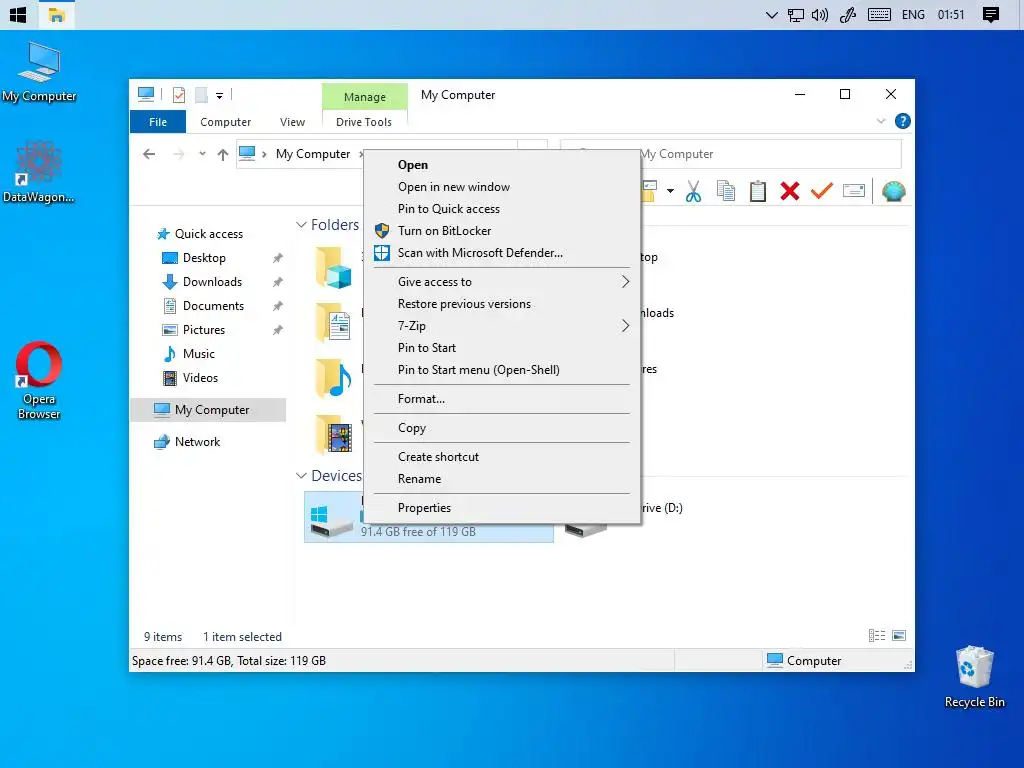This screenshot has height=768, width=1024.
Task: Select Pin to Start menu (Open-Shell)
Action: coord(502,370)
